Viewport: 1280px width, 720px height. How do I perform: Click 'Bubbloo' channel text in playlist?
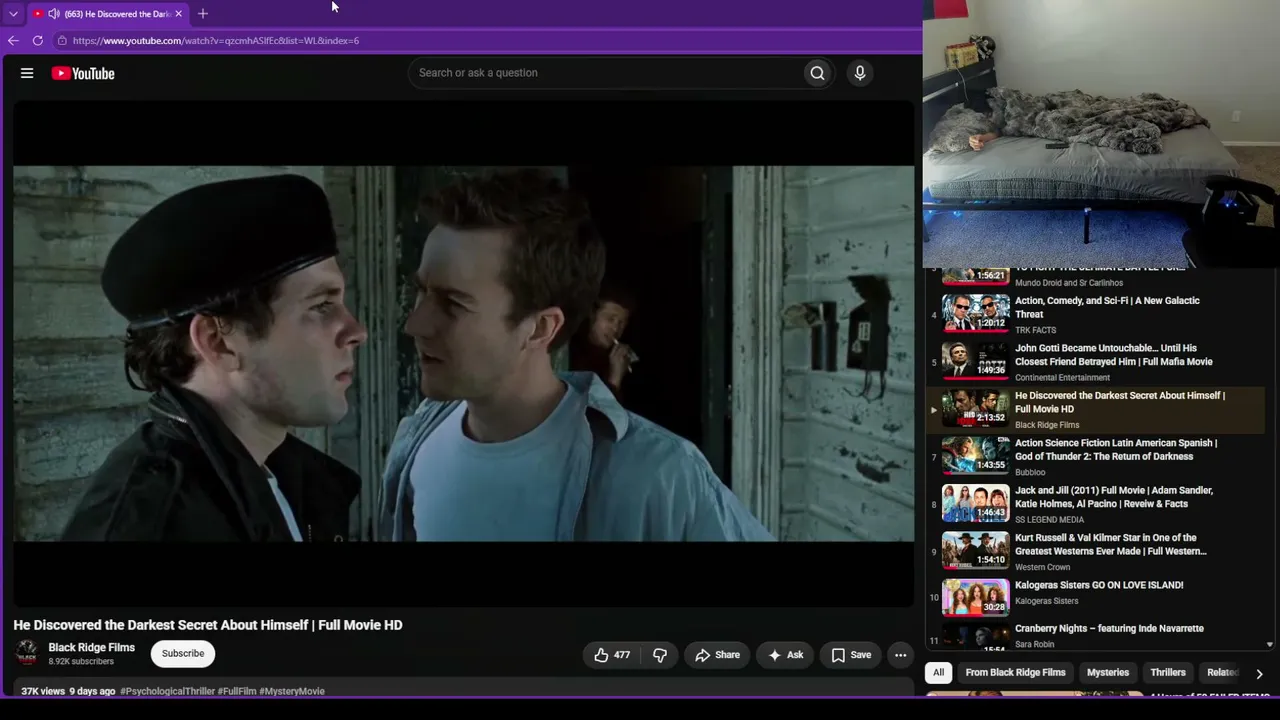(x=1030, y=472)
